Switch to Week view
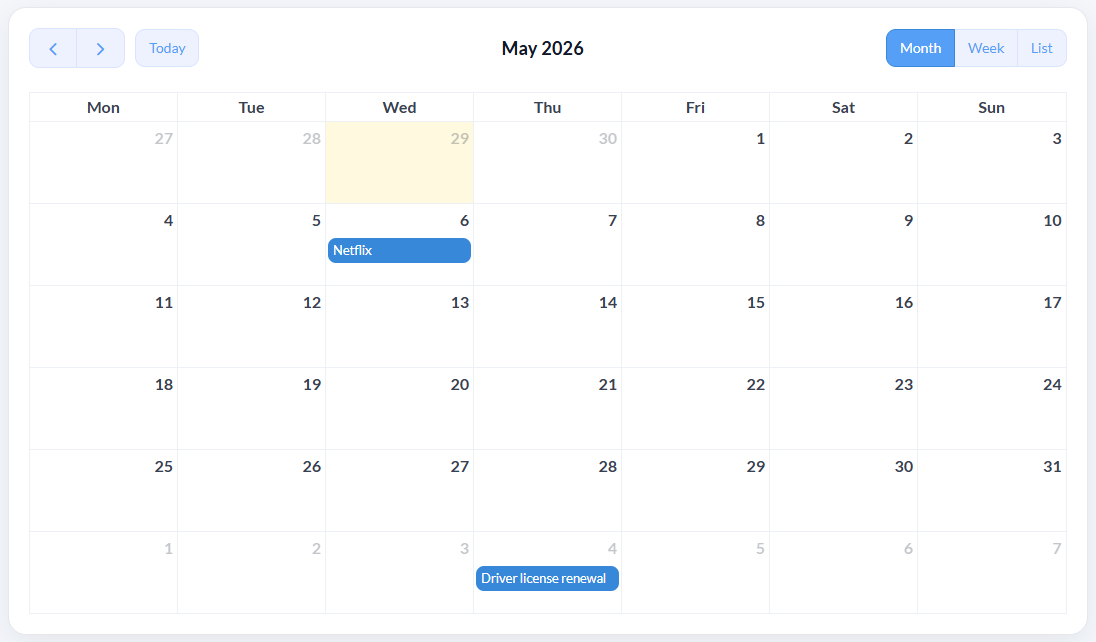The width and height of the screenshot is (1096, 642). (x=986, y=48)
